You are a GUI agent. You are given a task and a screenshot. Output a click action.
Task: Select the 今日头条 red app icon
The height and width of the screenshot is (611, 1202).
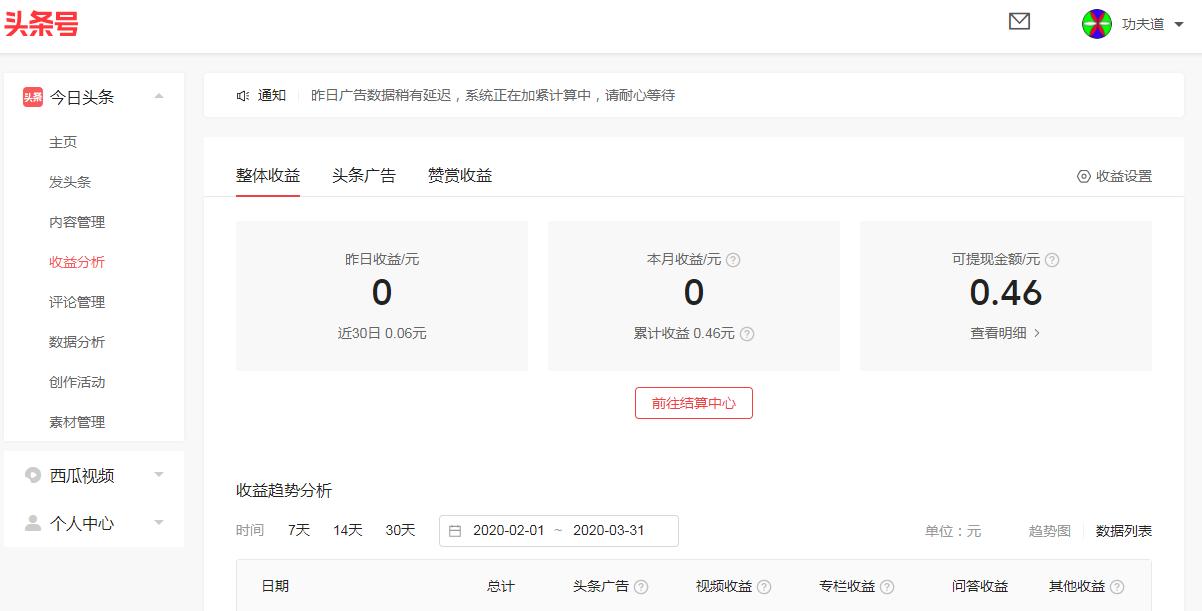(33, 96)
